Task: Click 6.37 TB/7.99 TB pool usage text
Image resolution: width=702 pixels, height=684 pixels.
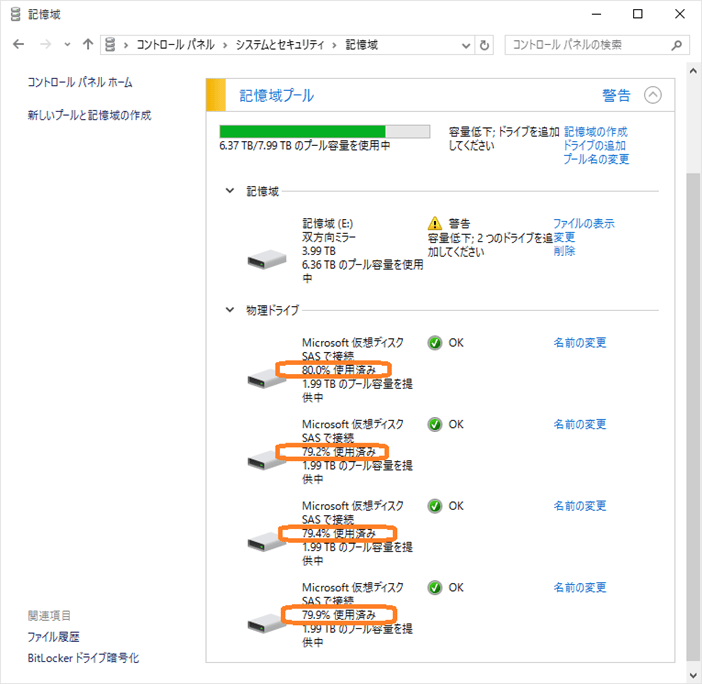Action: (304, 145)
